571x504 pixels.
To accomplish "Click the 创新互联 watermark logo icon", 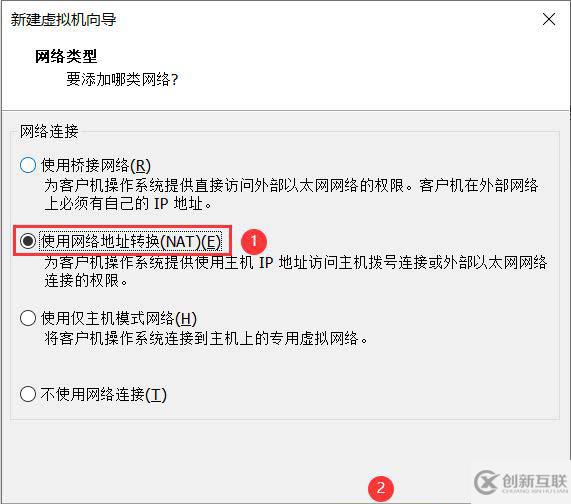I will click(x=486, y=482).
